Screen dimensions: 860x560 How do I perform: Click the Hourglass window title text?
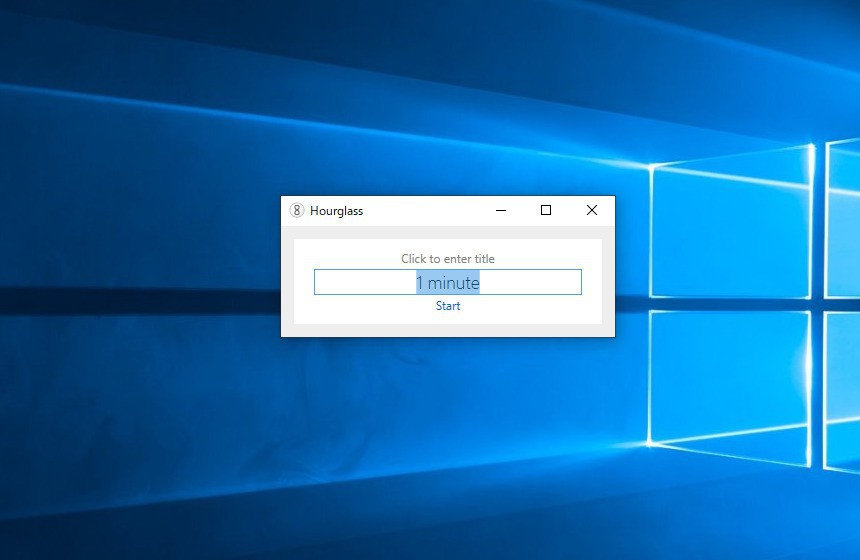pyautogui.click(x=336, y=211)
